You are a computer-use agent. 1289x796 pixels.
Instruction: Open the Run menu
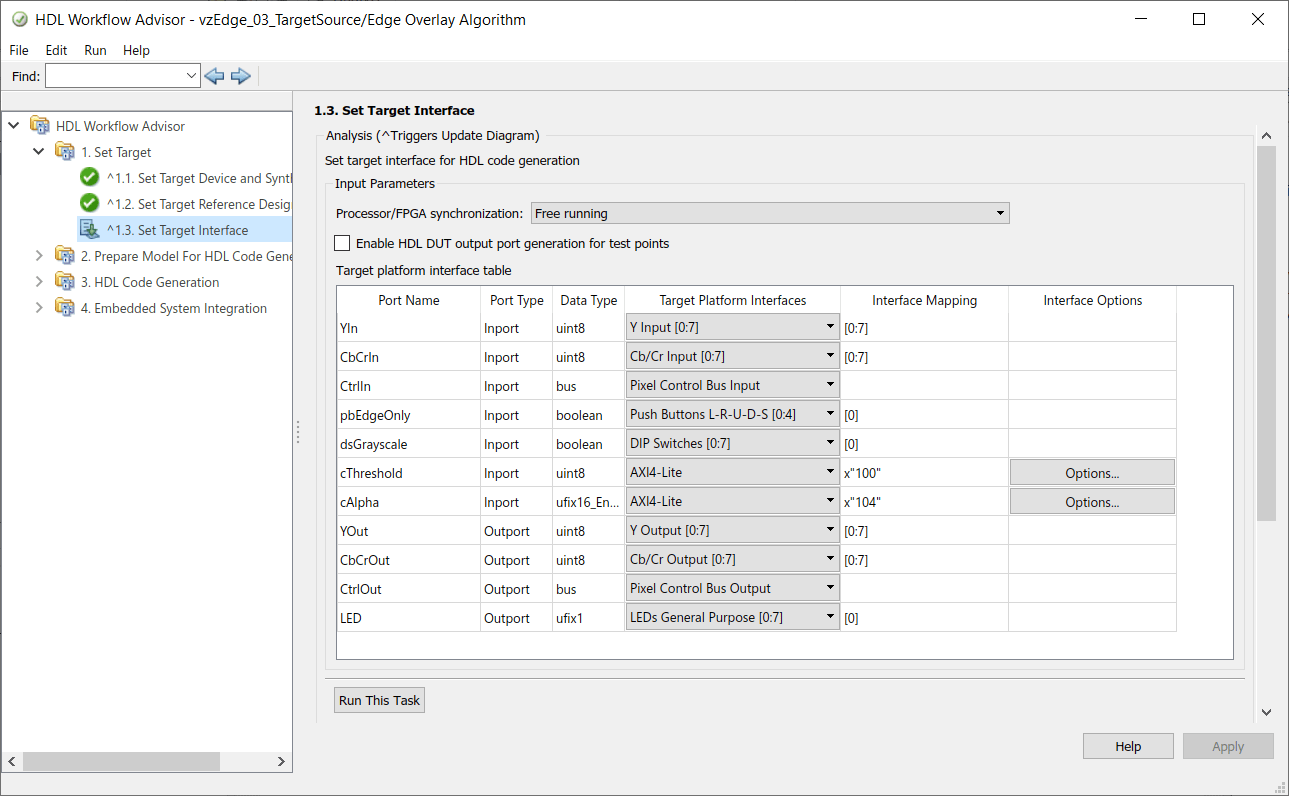point(95,50)
